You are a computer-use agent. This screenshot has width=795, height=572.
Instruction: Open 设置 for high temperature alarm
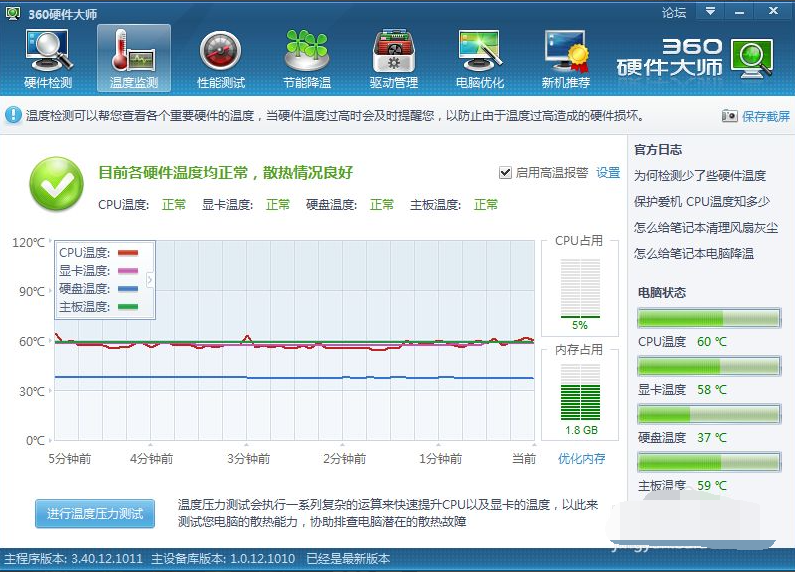[608, 173]
